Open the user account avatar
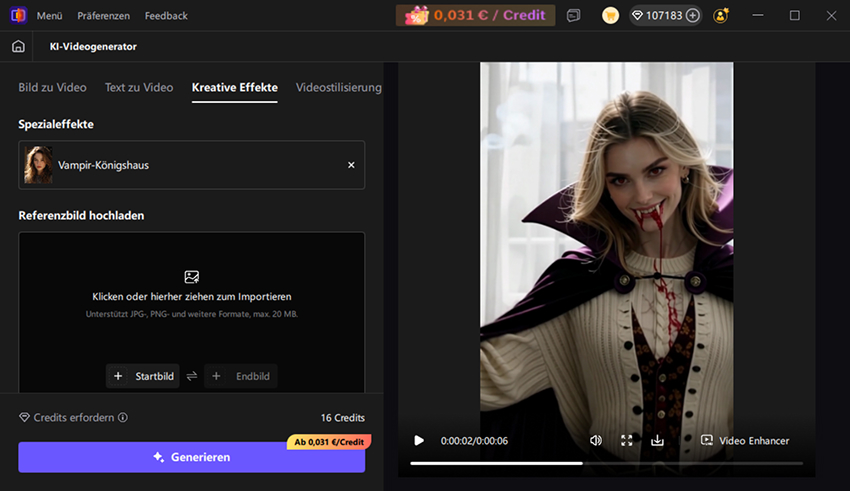 coord(721,16)
